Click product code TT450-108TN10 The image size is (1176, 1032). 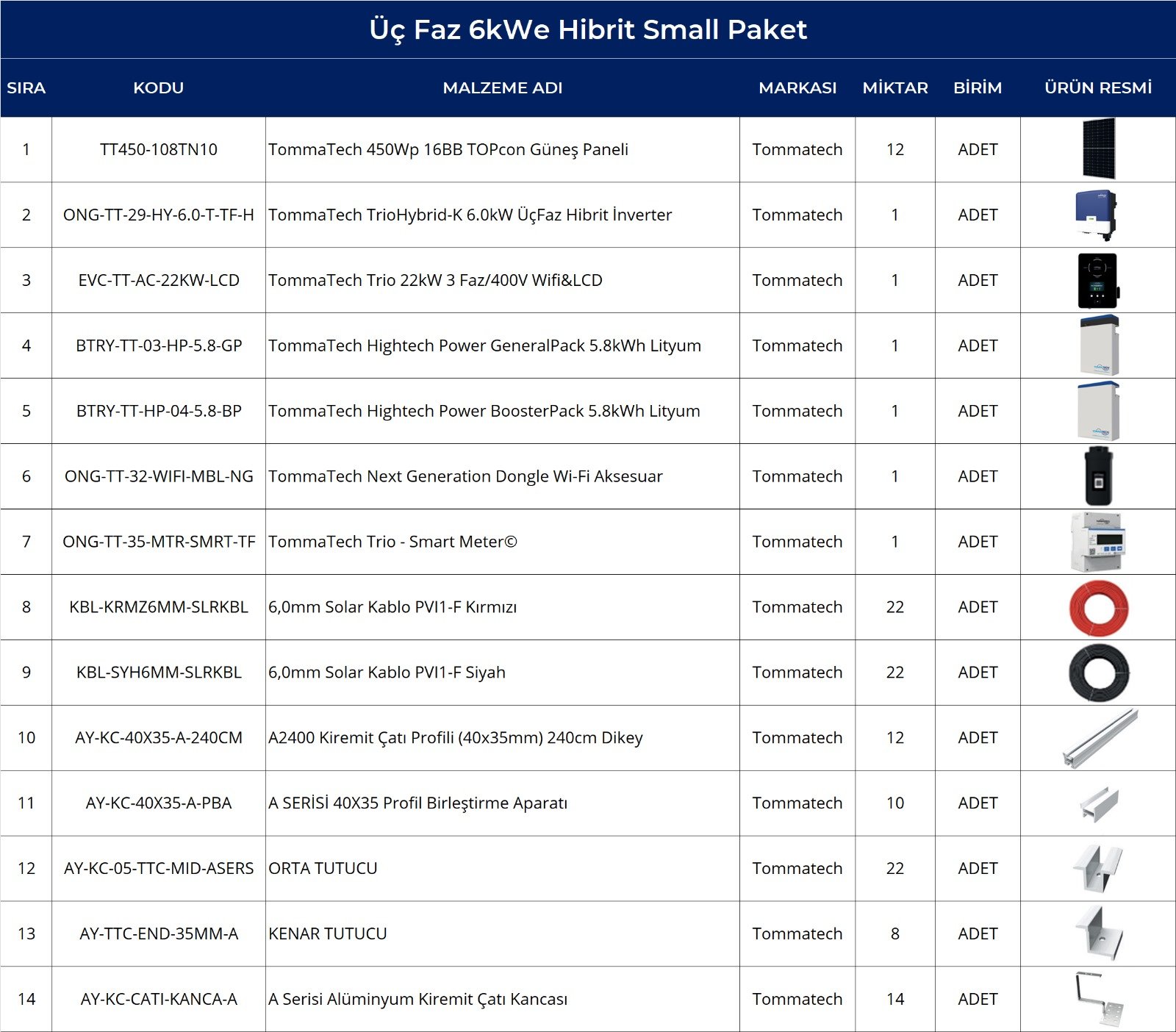159,149
